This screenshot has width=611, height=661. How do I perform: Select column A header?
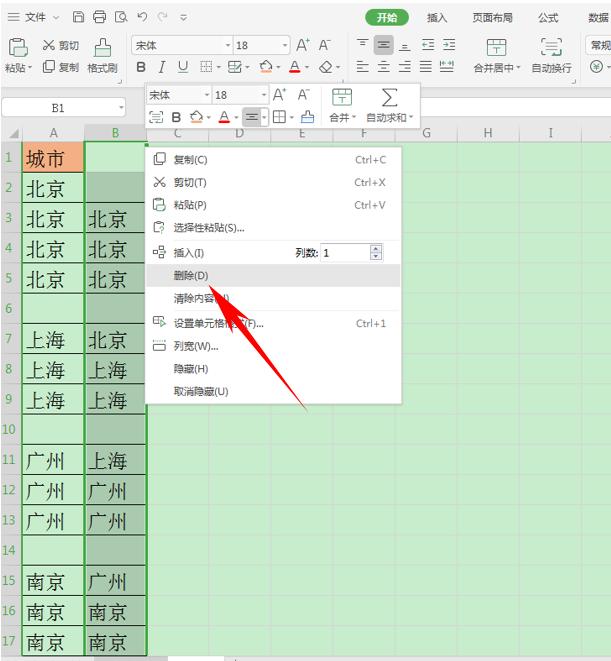53,133
